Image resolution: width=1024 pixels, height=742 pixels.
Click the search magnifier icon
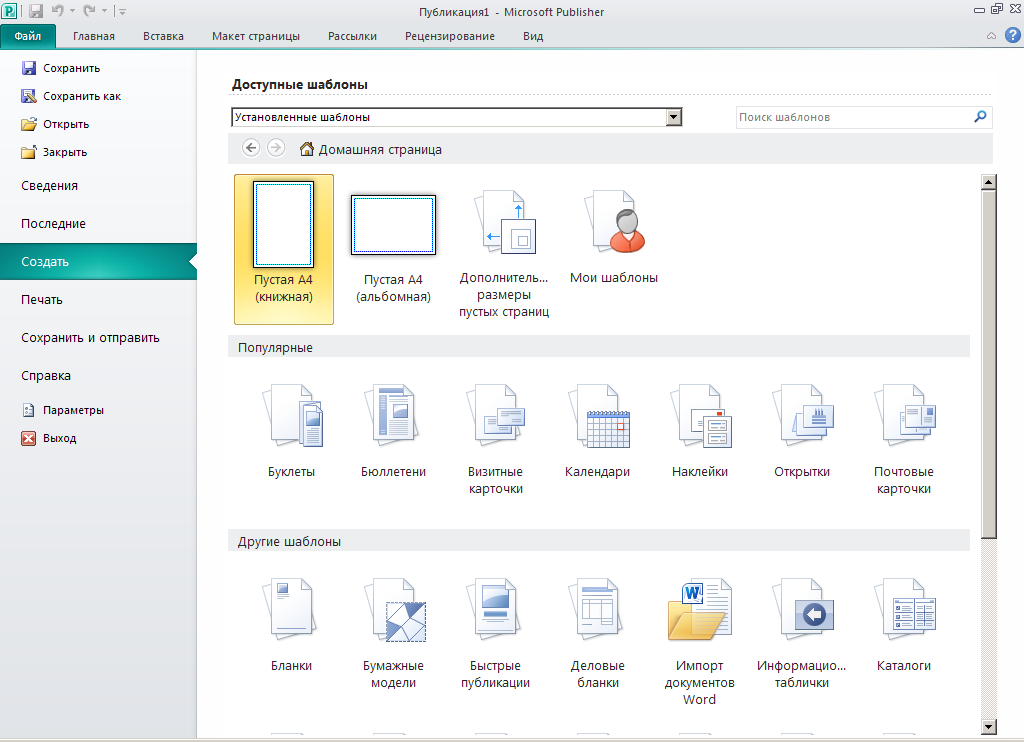980,116
